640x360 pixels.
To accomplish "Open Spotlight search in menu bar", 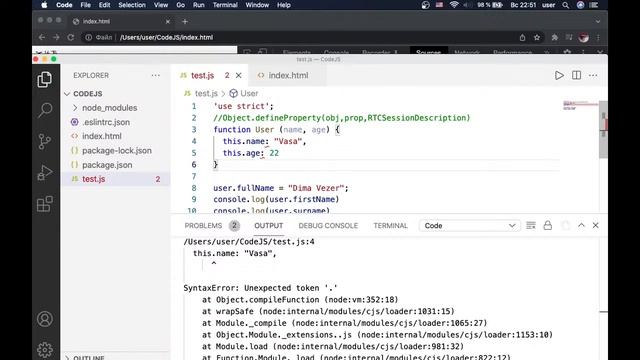I will click(566, 5).
